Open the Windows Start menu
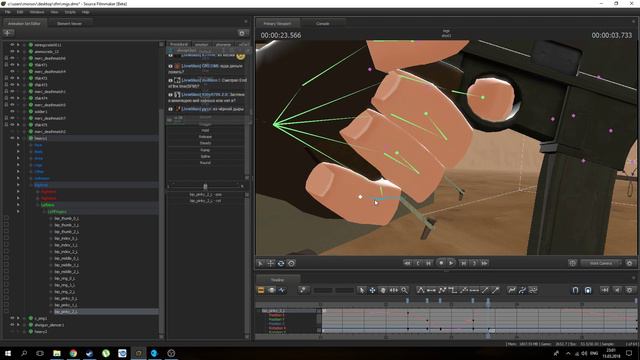 coord(8,353)
